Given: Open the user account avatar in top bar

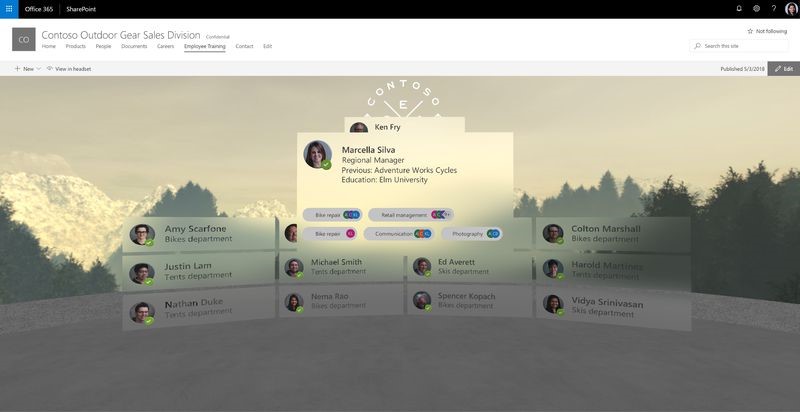Looking at the screenshot, I should (790, 9).
